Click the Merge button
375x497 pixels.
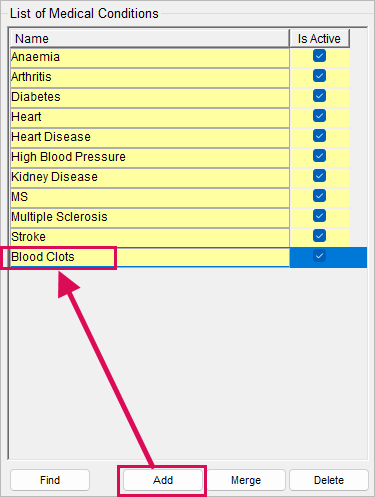(246, 480)
